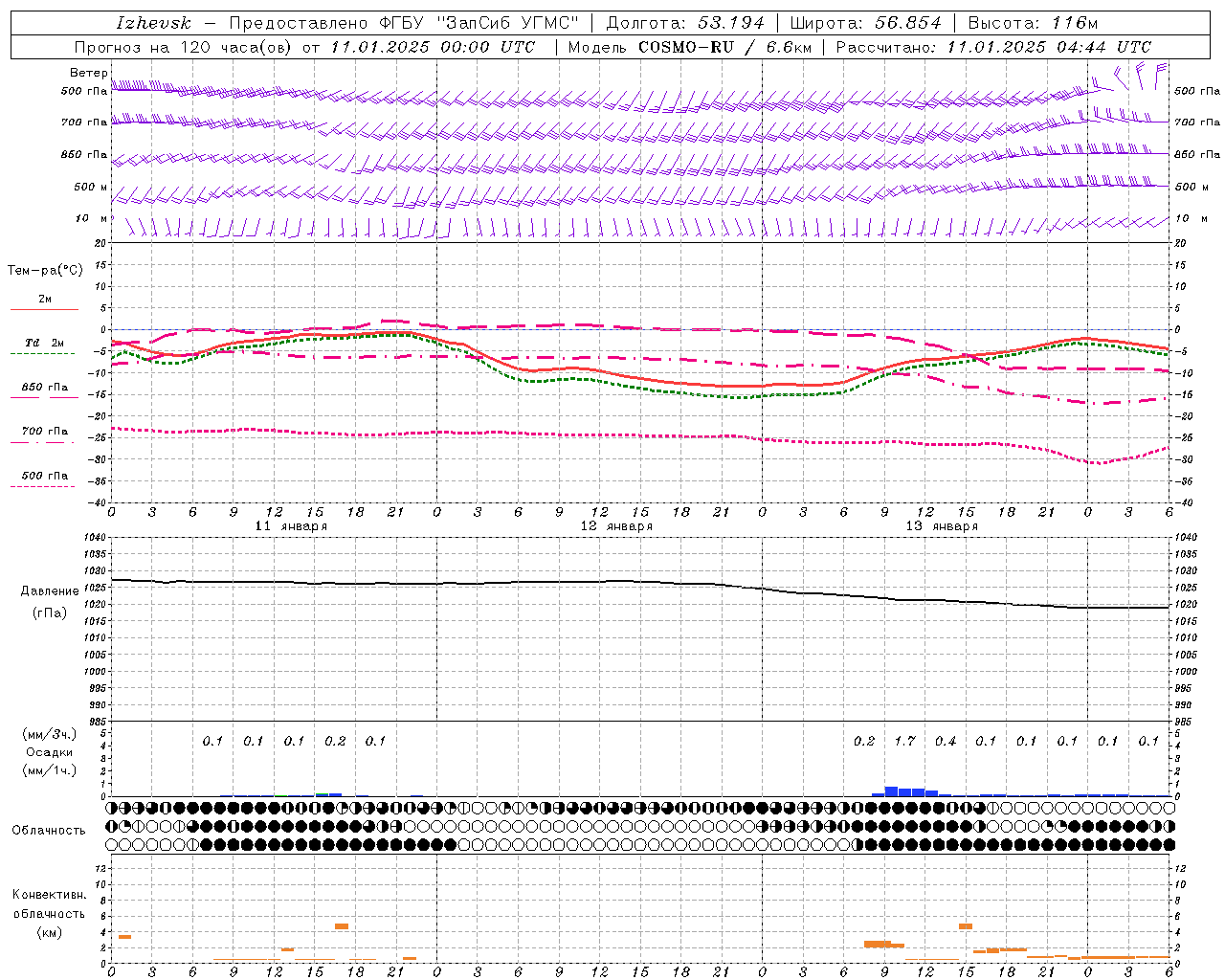Image resolution: width=1225 pixels, height=980 pixels.
Task: Select the 0.4 precipitation value
Action: point(946,742)
